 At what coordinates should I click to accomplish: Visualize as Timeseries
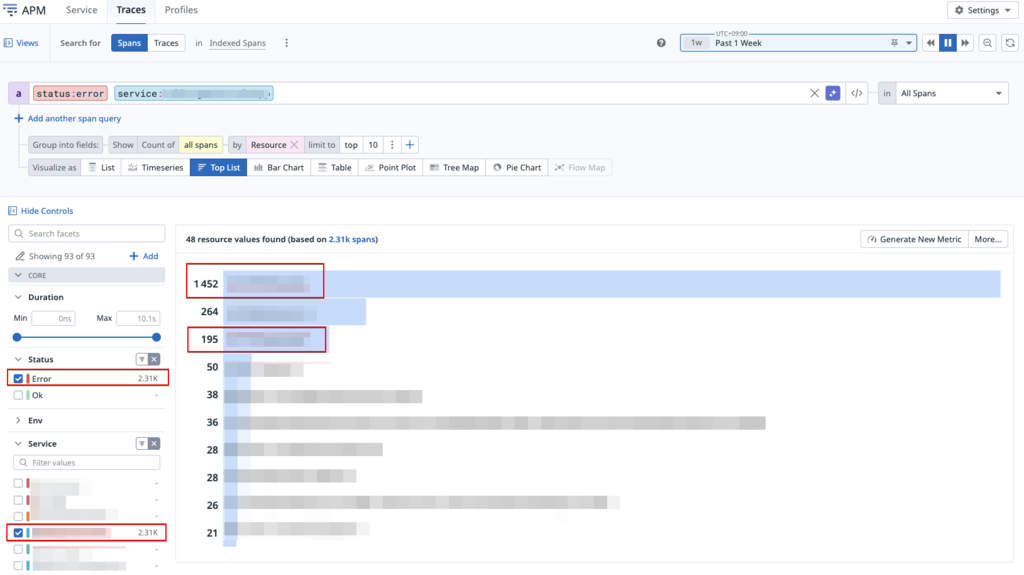(x=155, y=168)
